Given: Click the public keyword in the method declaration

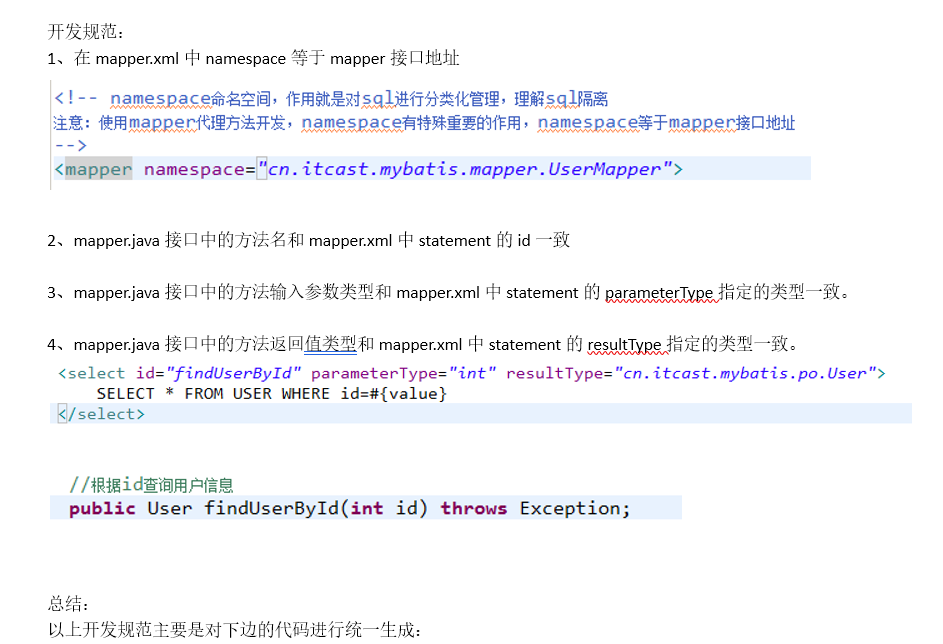Looking at the screenshot, I should pyautogui.click(x=102, y=508).
